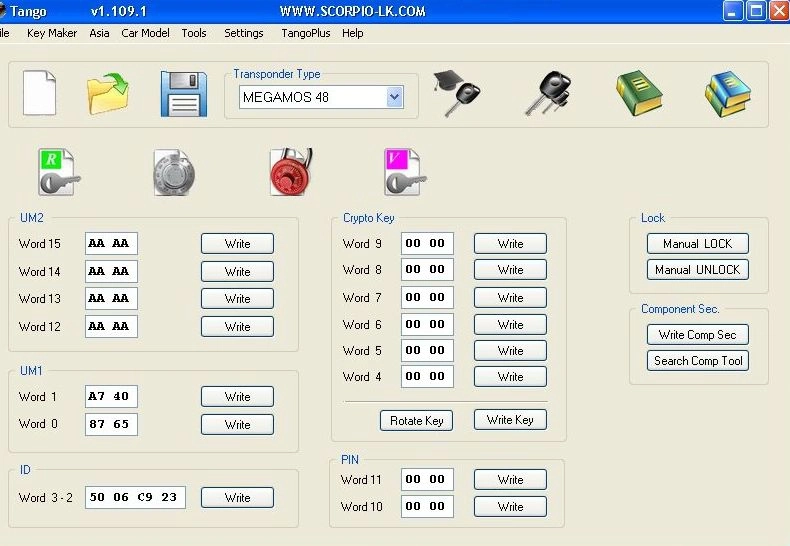Click Write for Crypto Key Word 8

510,270
